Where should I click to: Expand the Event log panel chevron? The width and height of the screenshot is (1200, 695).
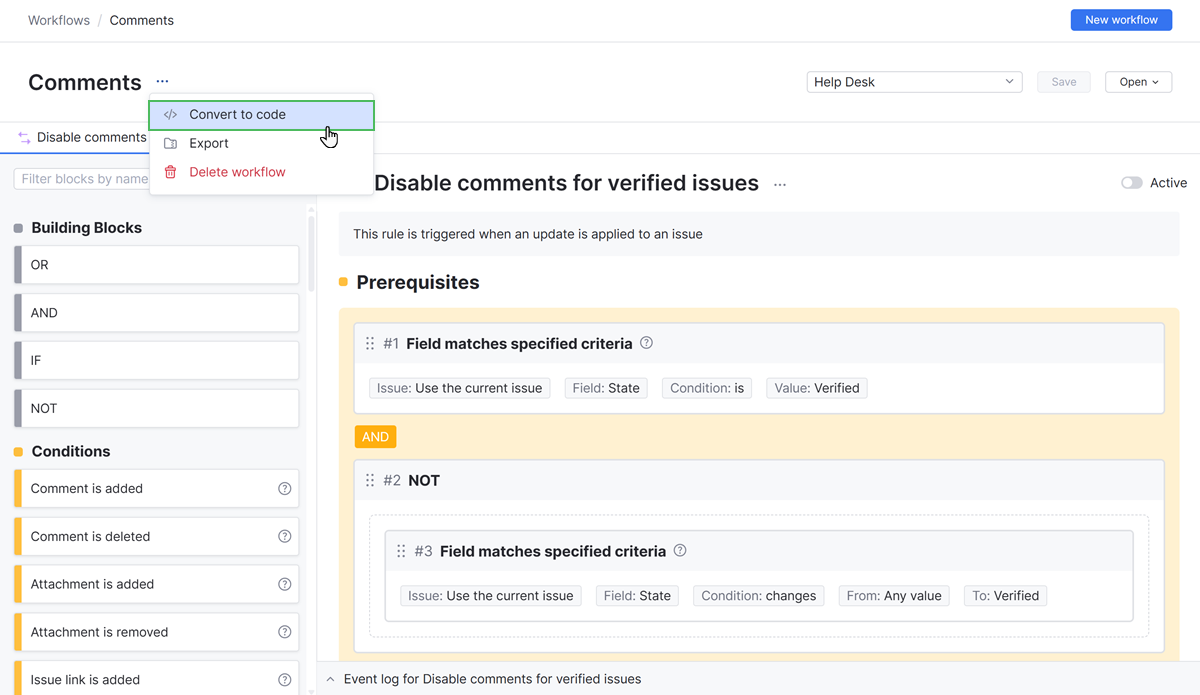coord(330,680)
